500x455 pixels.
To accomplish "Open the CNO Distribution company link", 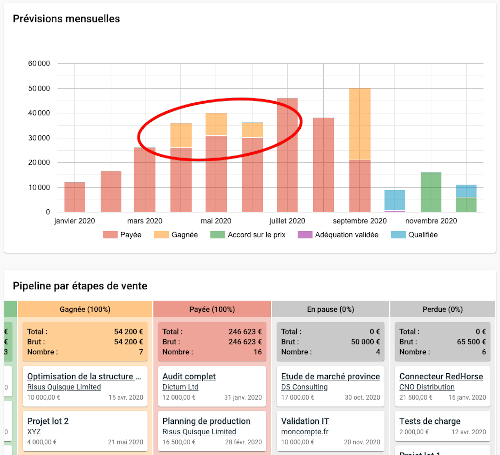I will [x=427, y=387].
